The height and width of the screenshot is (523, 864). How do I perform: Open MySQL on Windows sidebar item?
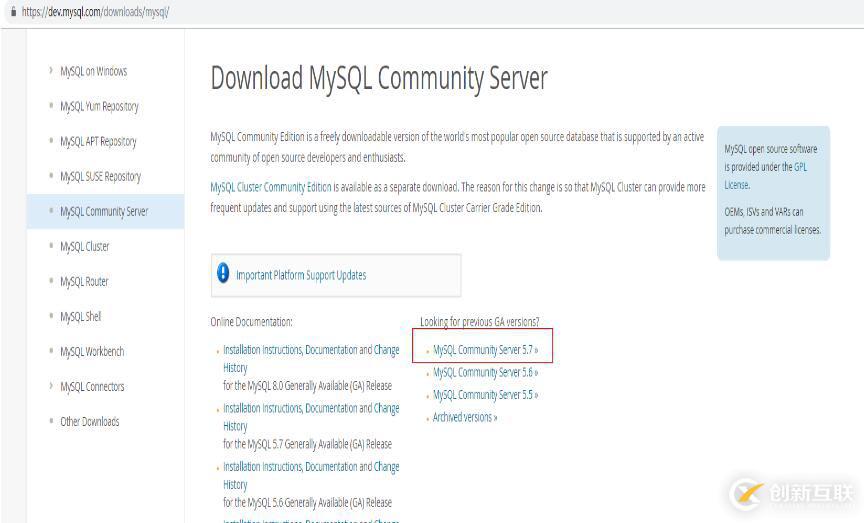tap(94, 71)
